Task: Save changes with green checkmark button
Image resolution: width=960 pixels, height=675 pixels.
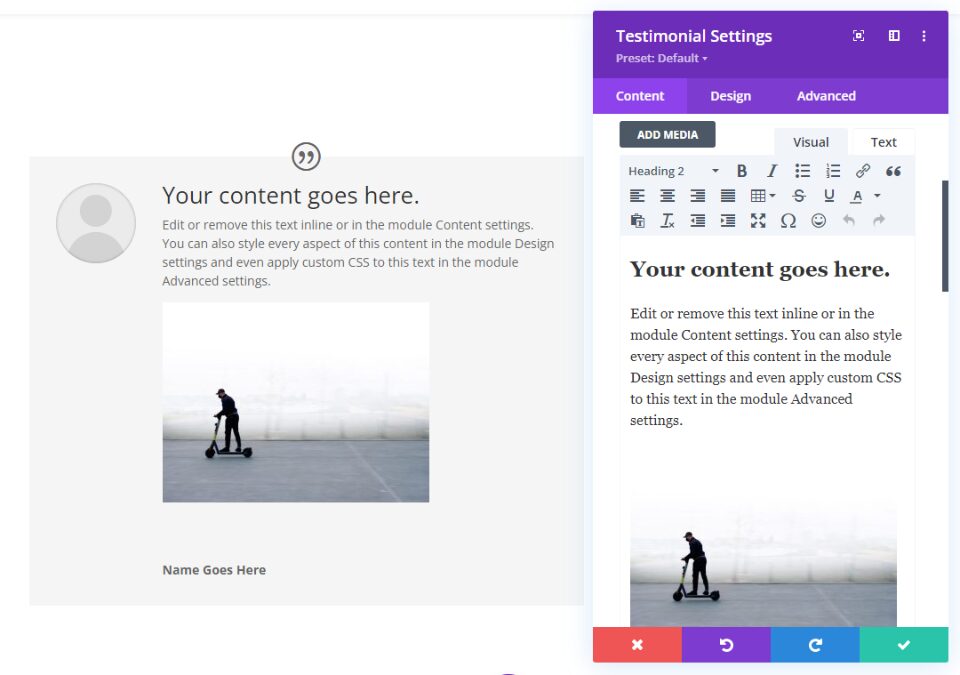Action: 904,644
